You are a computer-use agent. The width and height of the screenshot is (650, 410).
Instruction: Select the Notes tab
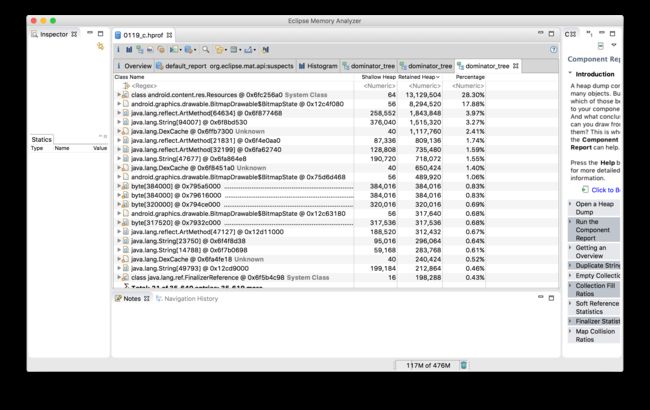pyautogui.click(x=132, y=298)
